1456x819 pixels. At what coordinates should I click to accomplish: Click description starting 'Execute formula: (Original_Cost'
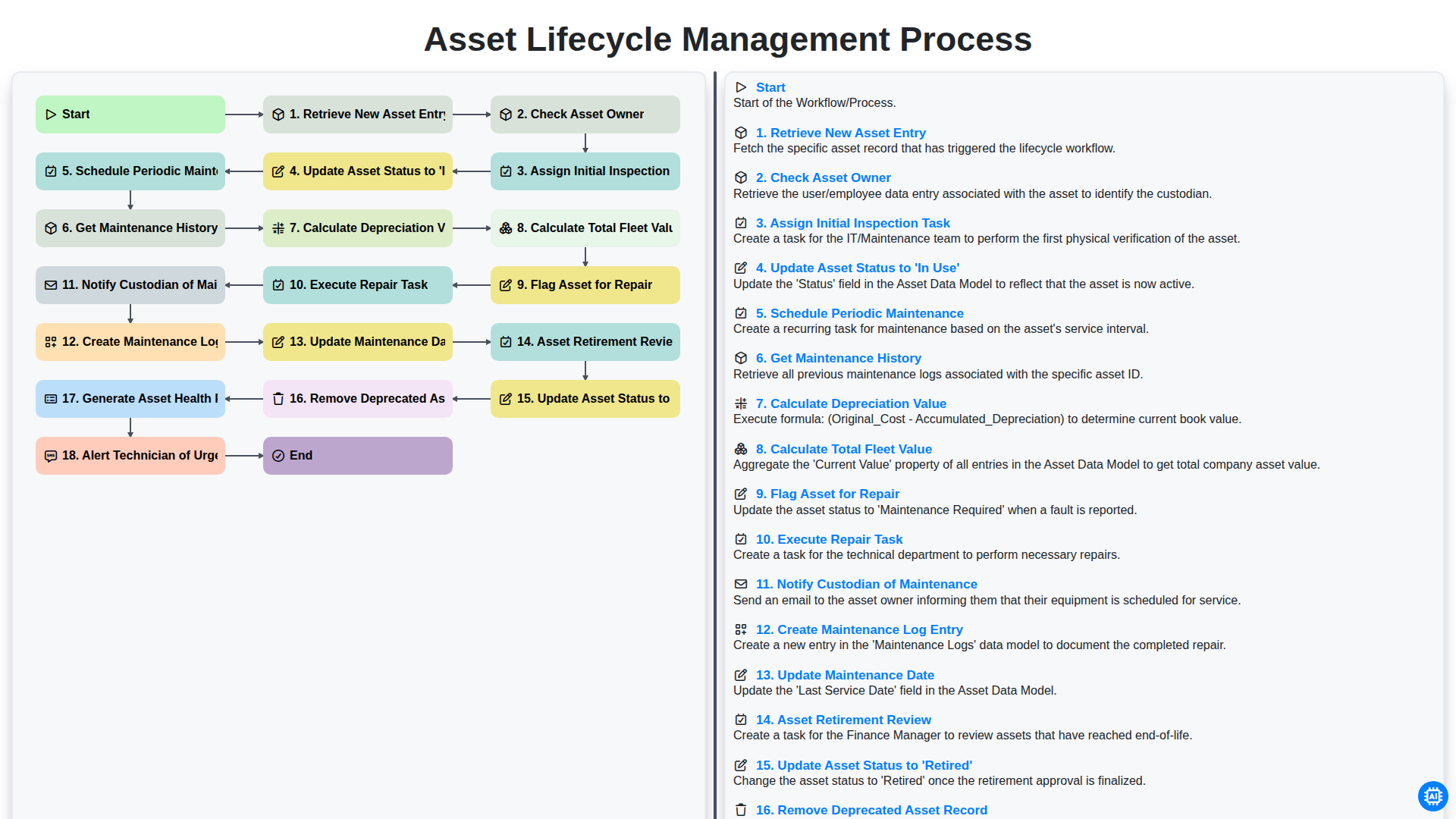[987, 419]
